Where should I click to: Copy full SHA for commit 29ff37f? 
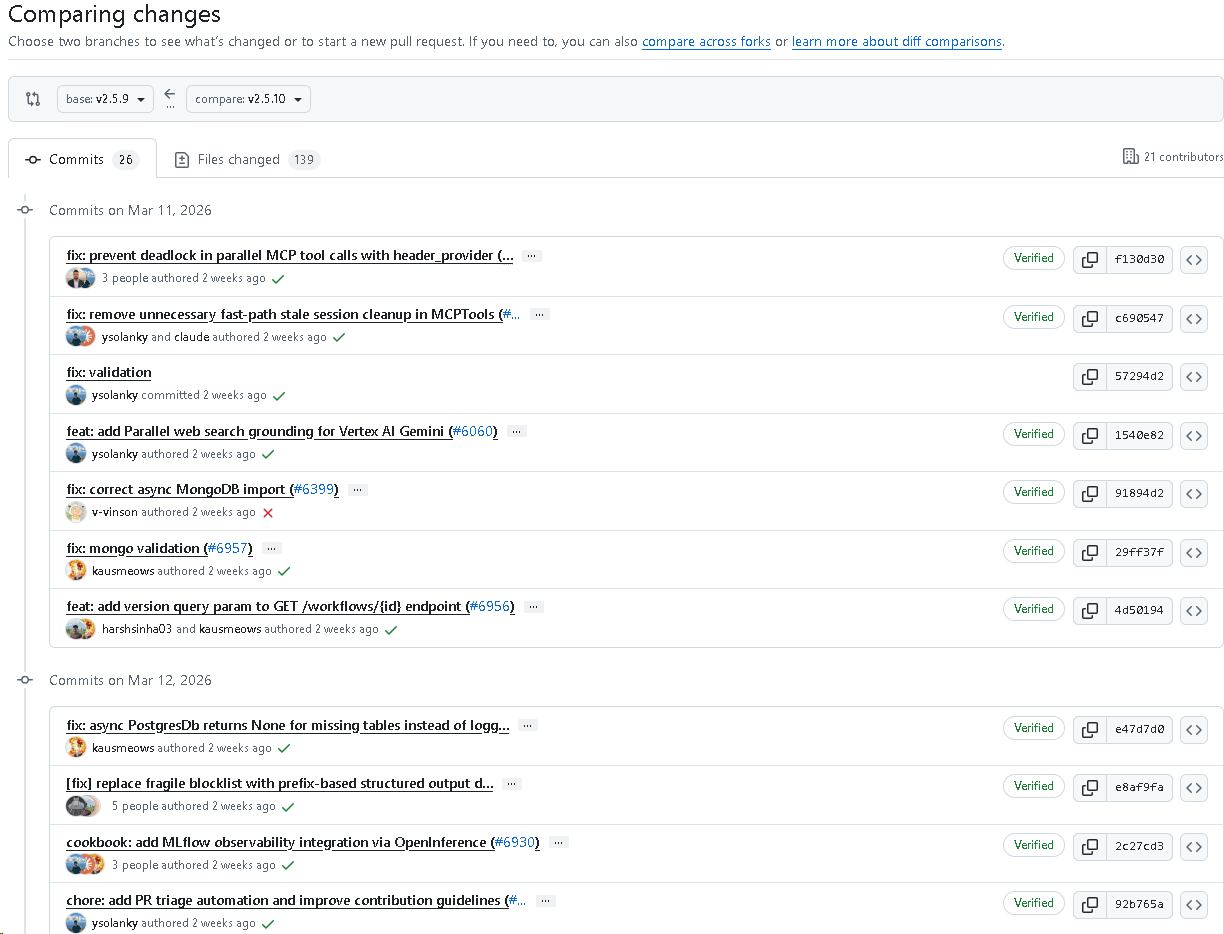(x=1090, y=553)
